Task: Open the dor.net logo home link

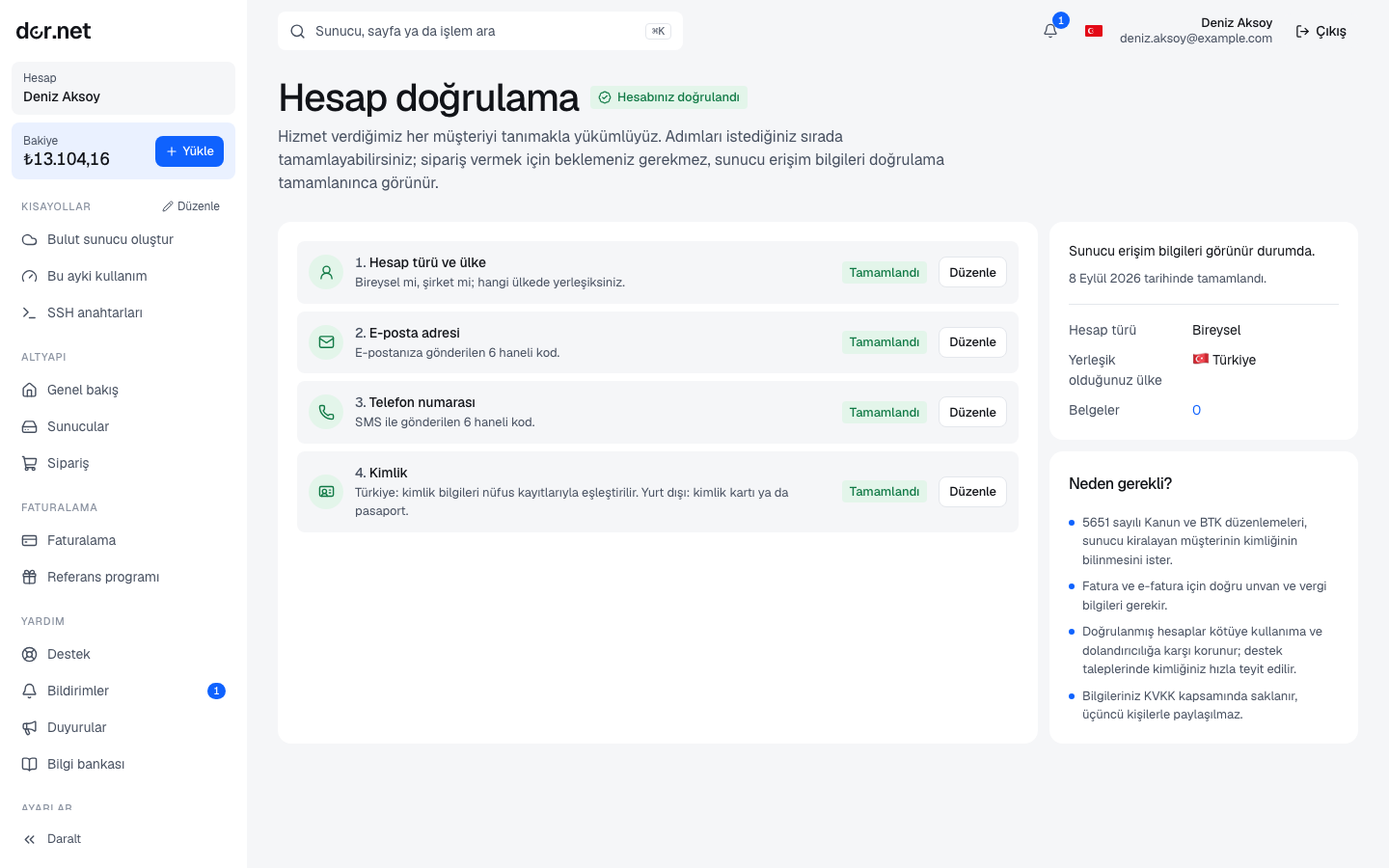Action: (x=53, y=31)
